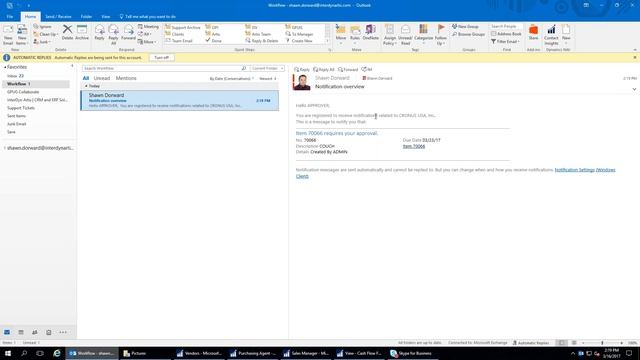The width and height of the screenshot is (640, 360).
Task: Open the Clean Up dropdown
Action: [45, 34]
